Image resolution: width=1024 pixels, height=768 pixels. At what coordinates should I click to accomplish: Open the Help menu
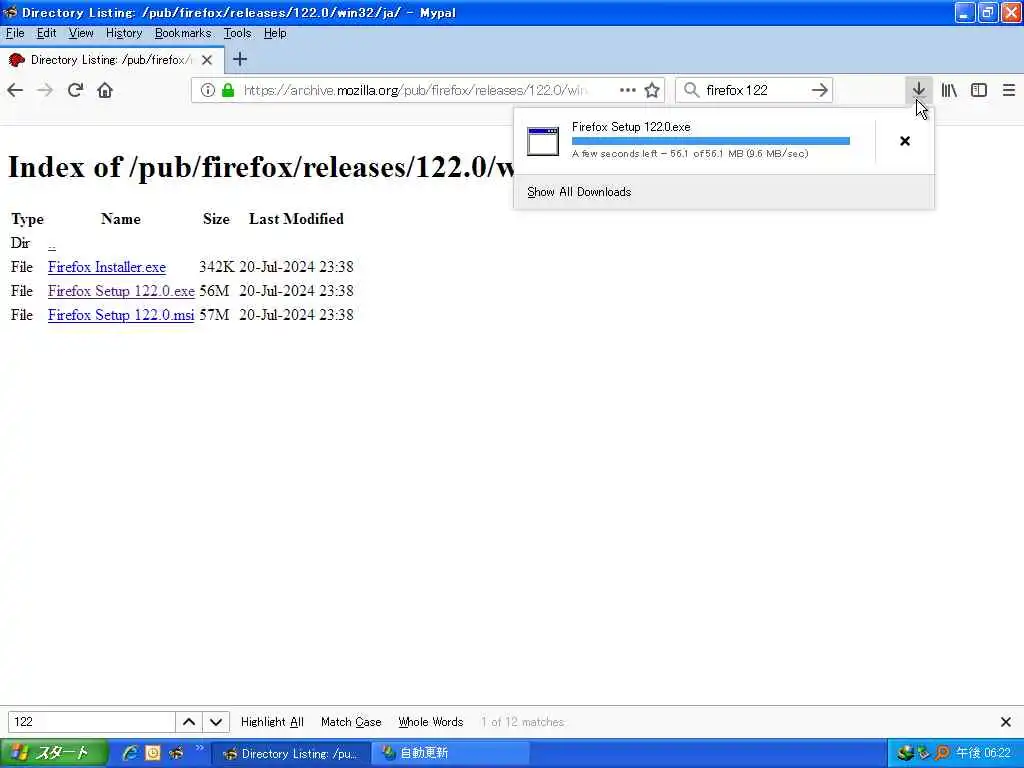tap(275, 33)
